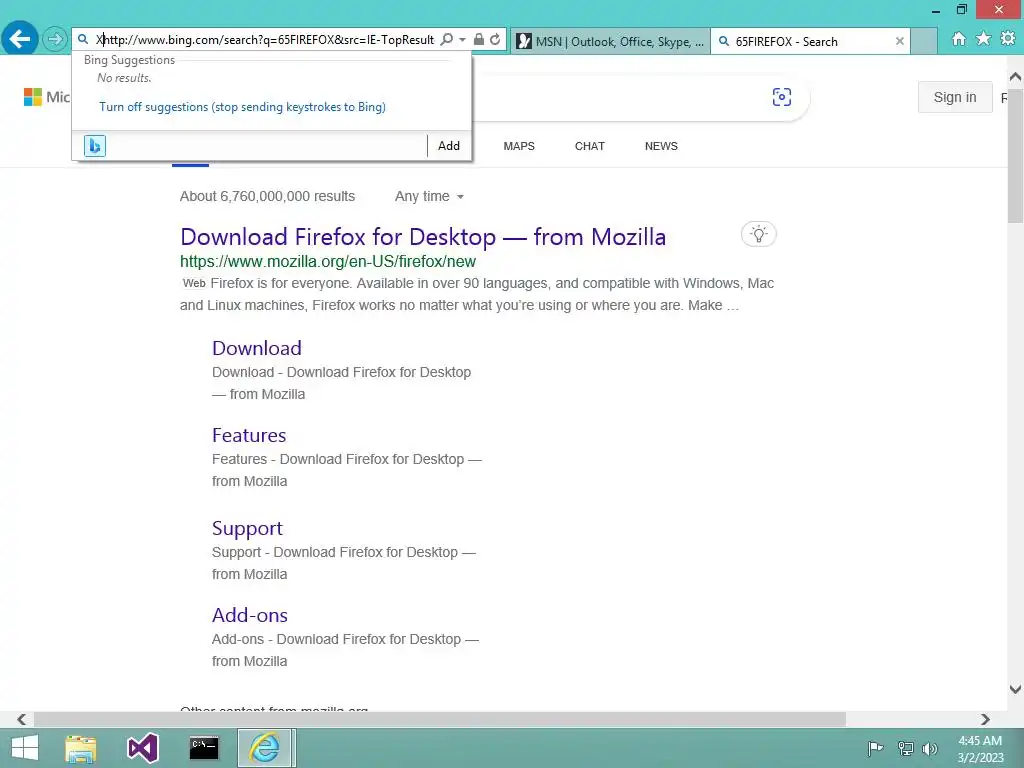Open the CHAT search category
The image size is (1024, 768).
(590, 146)
